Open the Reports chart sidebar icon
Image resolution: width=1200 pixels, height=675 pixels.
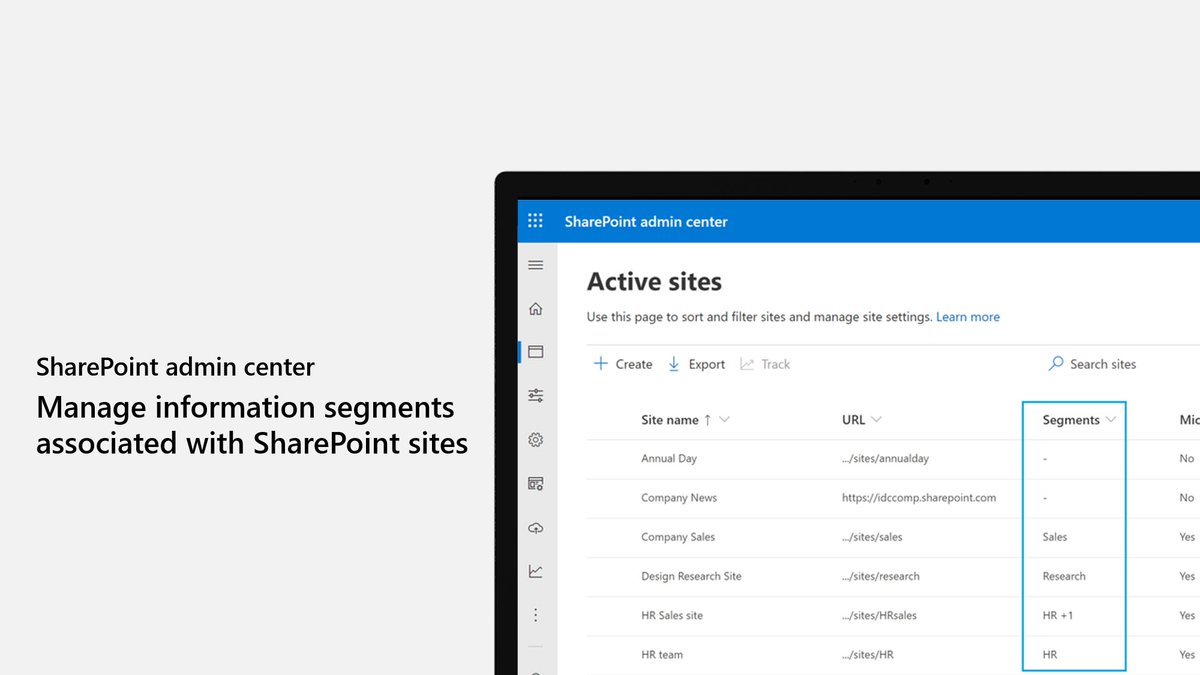click(536, 571)
